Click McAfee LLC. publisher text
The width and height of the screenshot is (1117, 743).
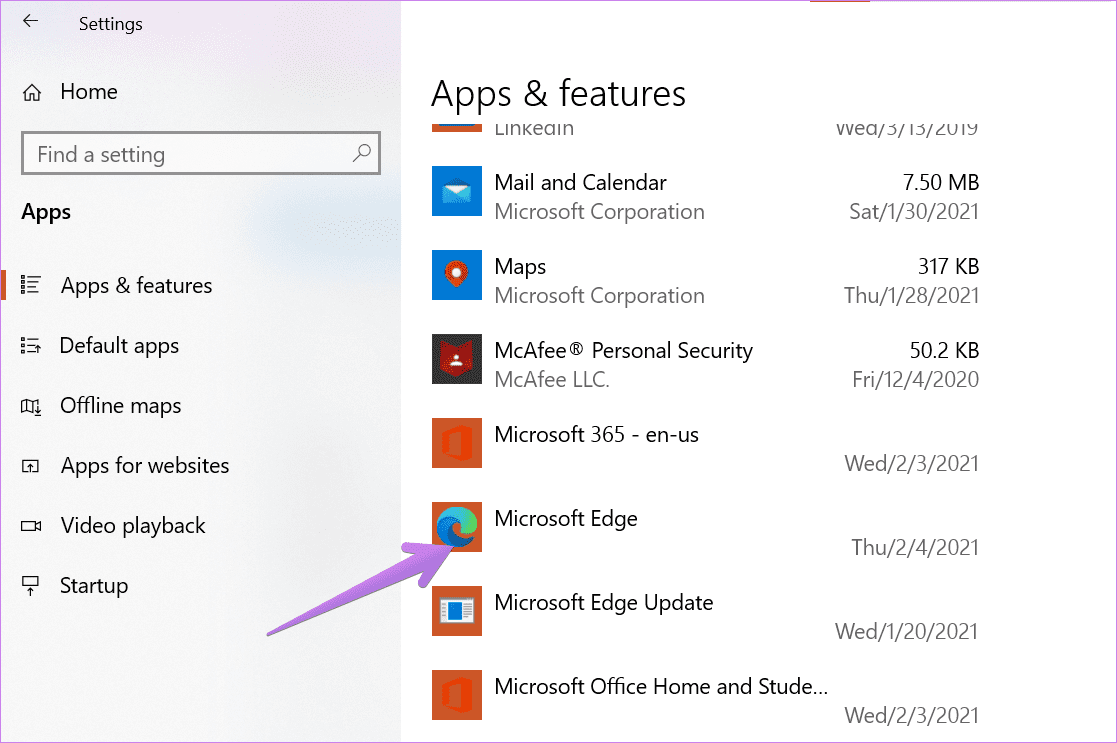552,380
